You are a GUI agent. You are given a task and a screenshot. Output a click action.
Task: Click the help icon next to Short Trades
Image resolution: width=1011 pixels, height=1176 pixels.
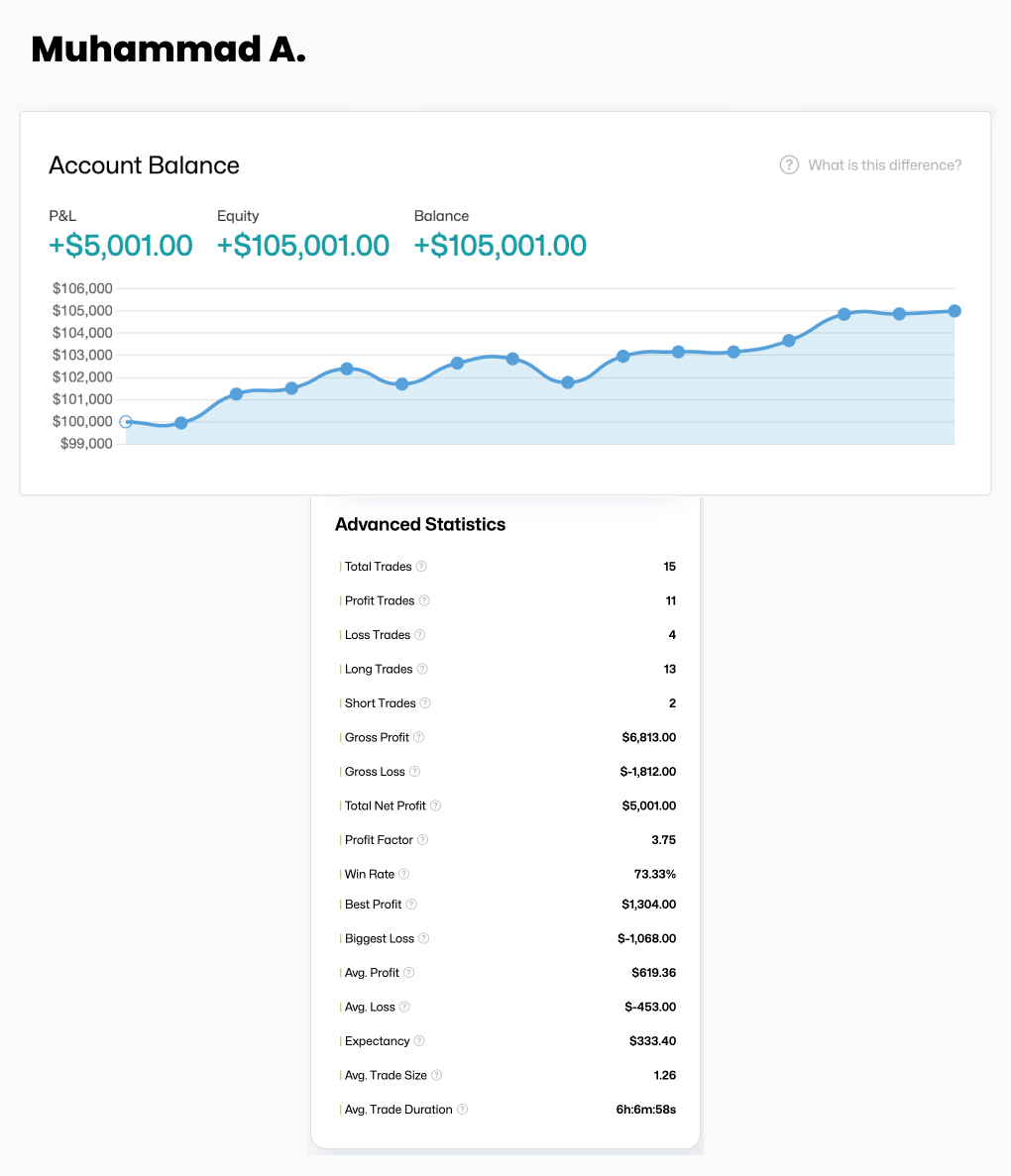point(425,703)
